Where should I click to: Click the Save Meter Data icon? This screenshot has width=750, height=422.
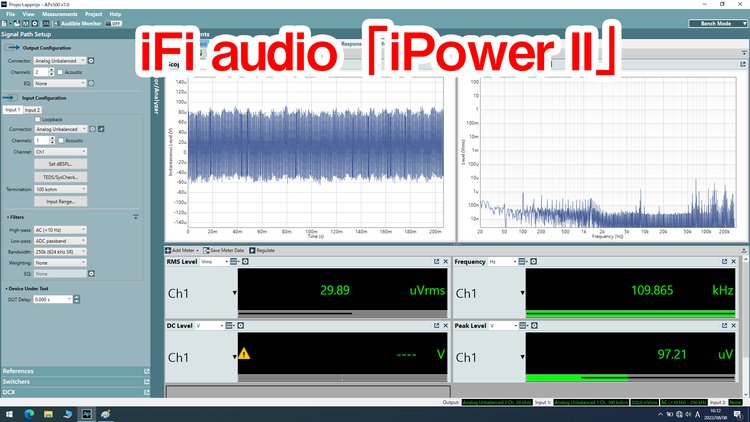[x=206, y=250]
